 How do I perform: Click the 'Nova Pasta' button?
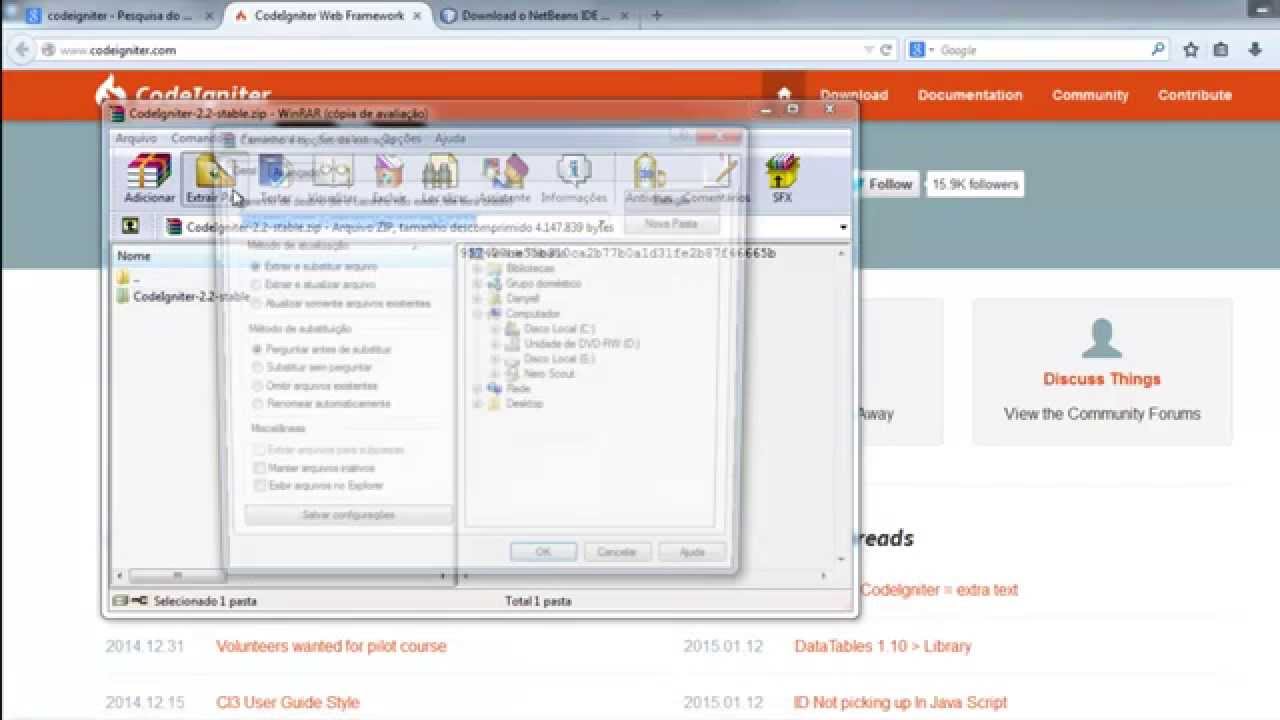[x=671, y=224]
